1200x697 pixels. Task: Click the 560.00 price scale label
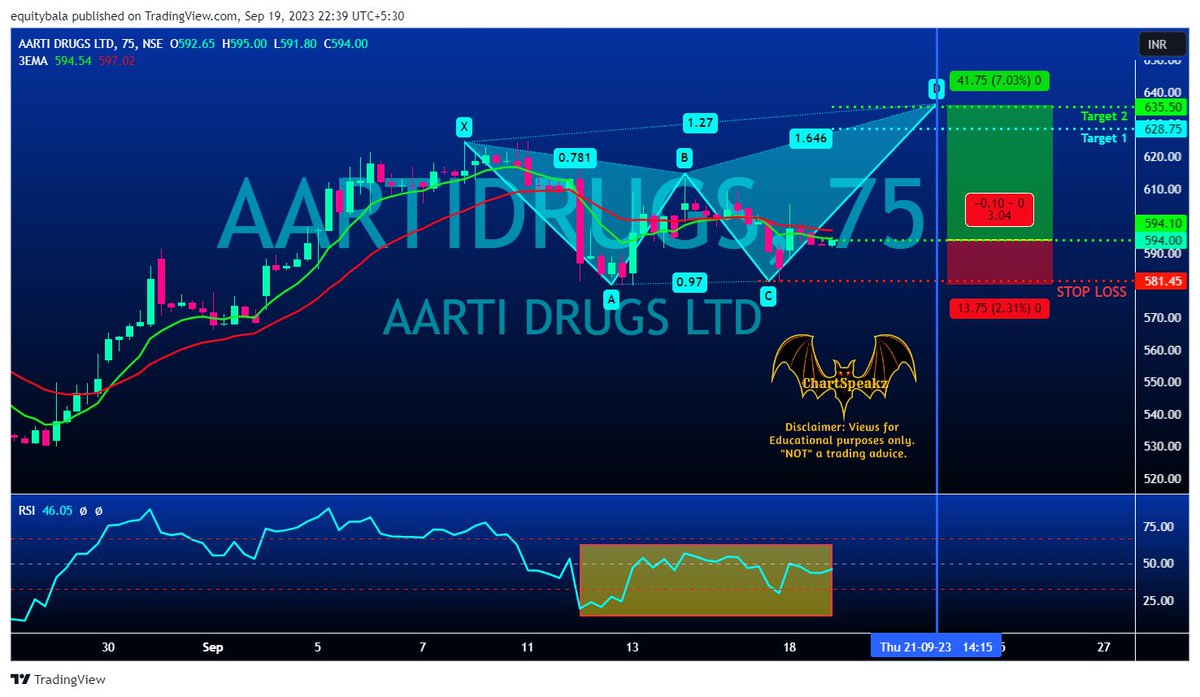[1160, 350]
